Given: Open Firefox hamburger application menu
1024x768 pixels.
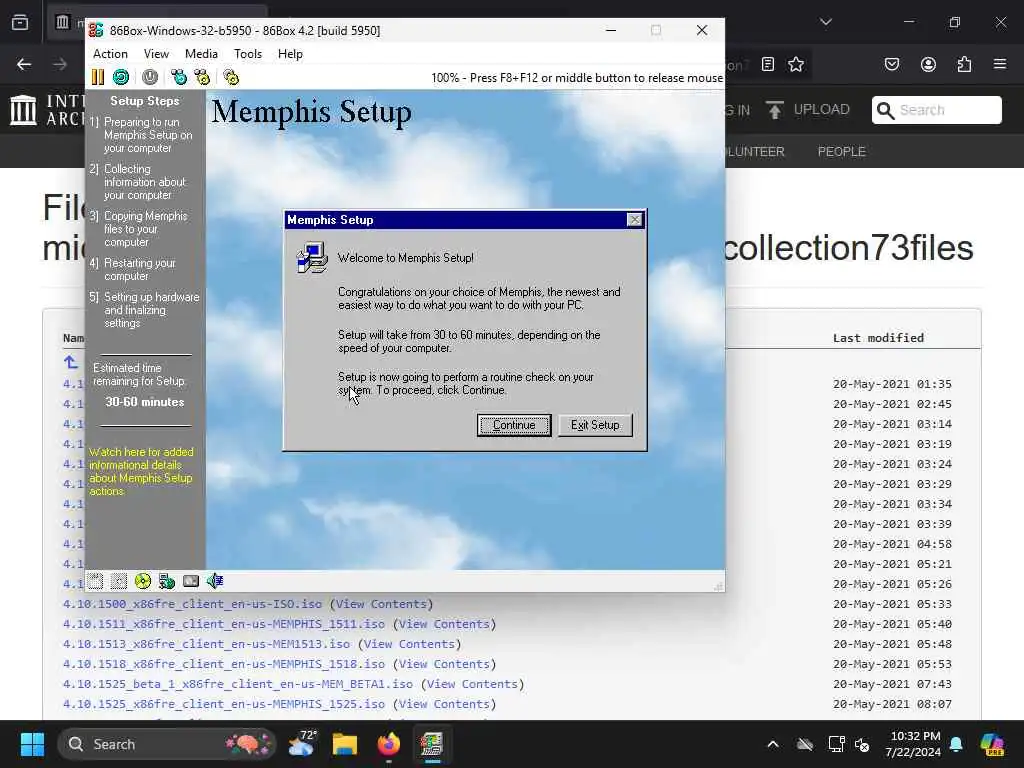Looking at the screenshot, I should pyautogui.click(x=1000, y=64).
